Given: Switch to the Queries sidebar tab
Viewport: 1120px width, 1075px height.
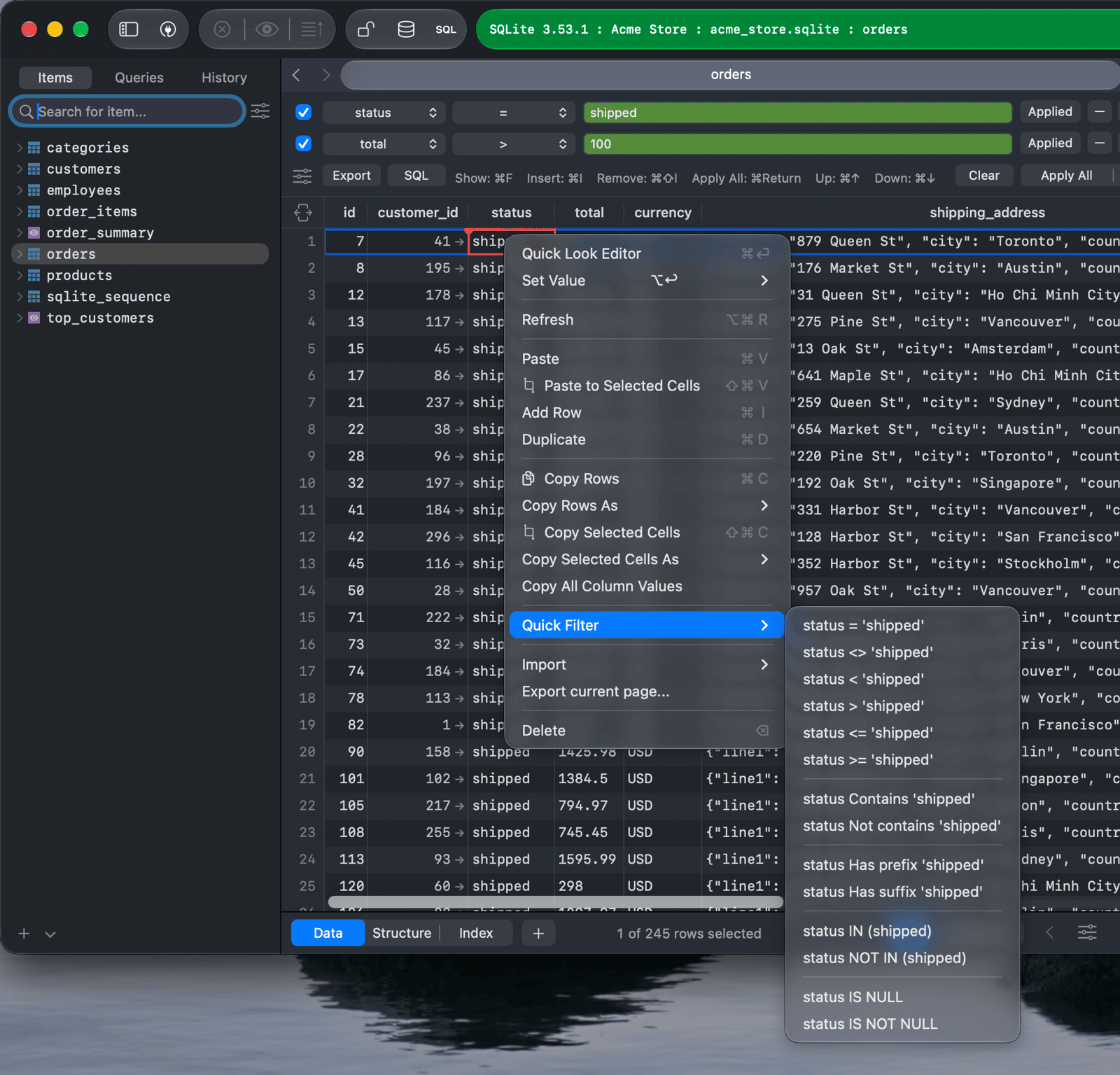Looking at the screenshot, I should point(139,78).
